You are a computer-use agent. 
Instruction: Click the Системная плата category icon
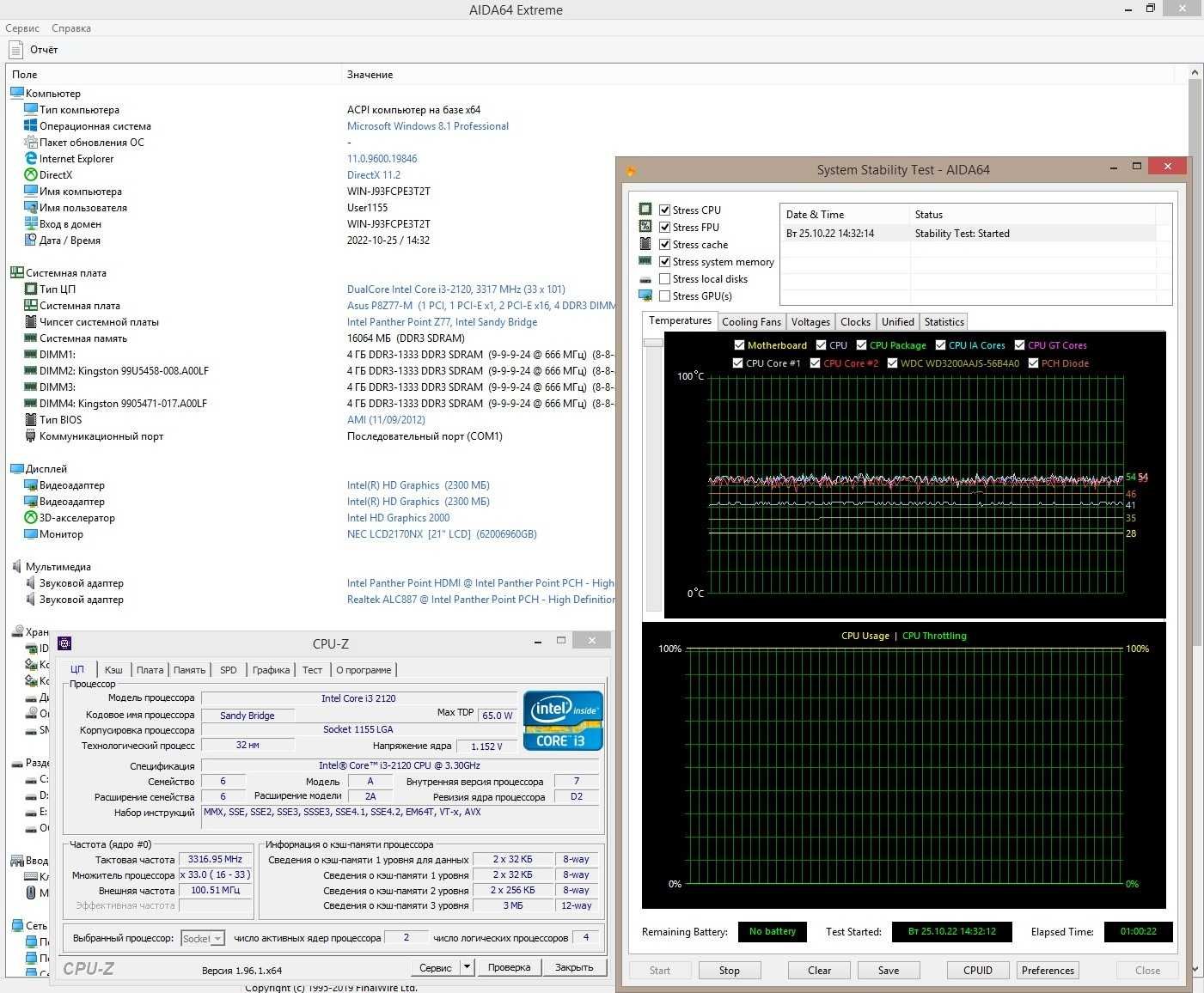tap(16, 272)
